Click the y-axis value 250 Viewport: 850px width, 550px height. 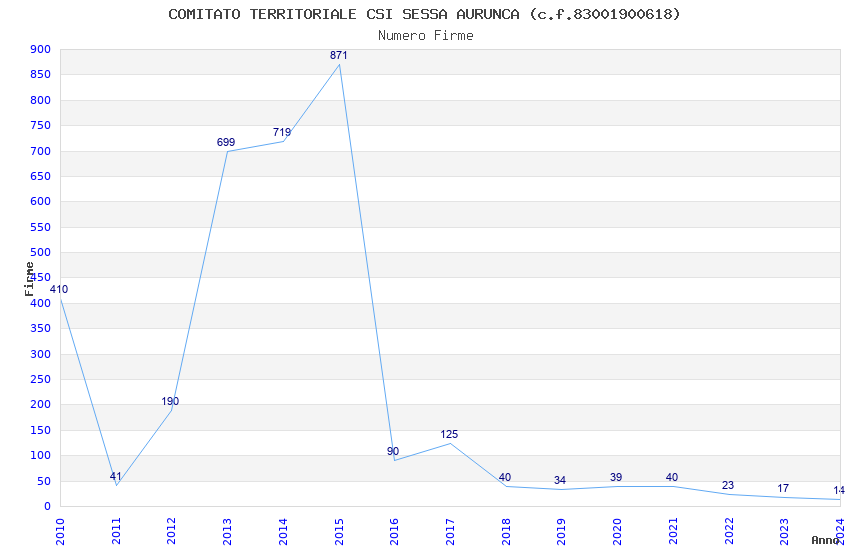pos(41,379)
